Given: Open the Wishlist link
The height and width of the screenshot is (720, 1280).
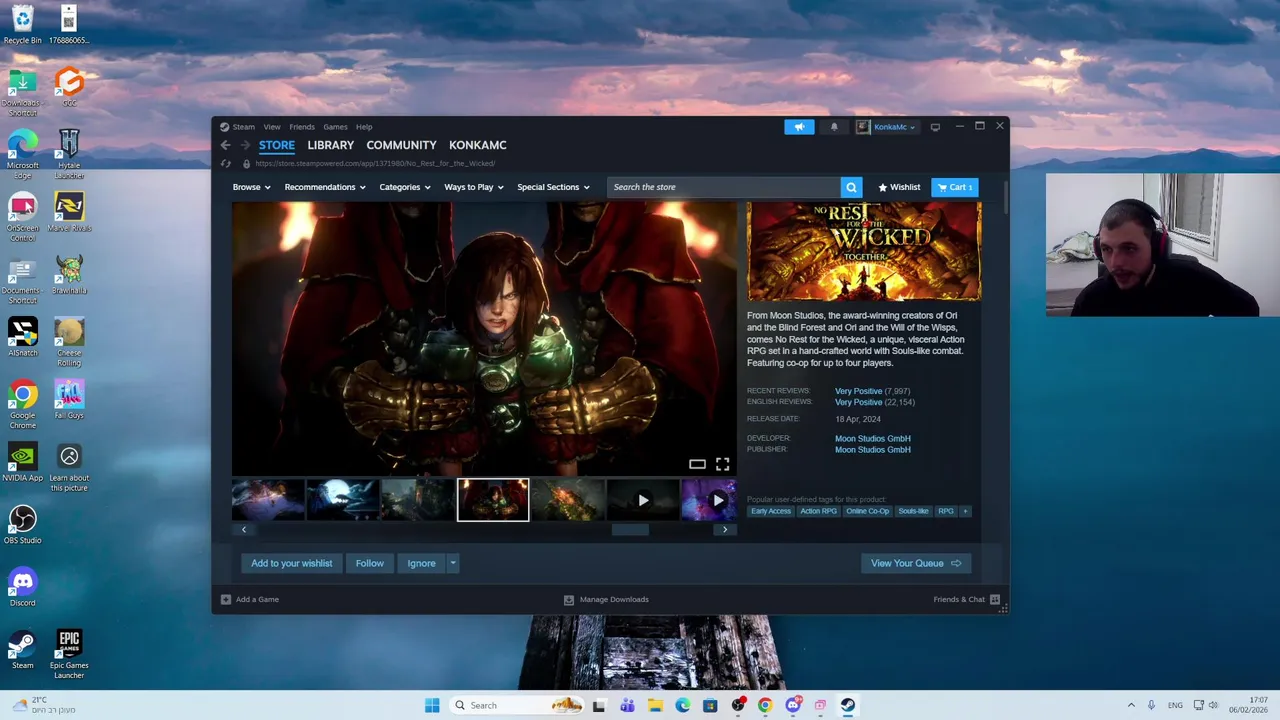Looking at the screenshot, I should [x=899, y=187].
